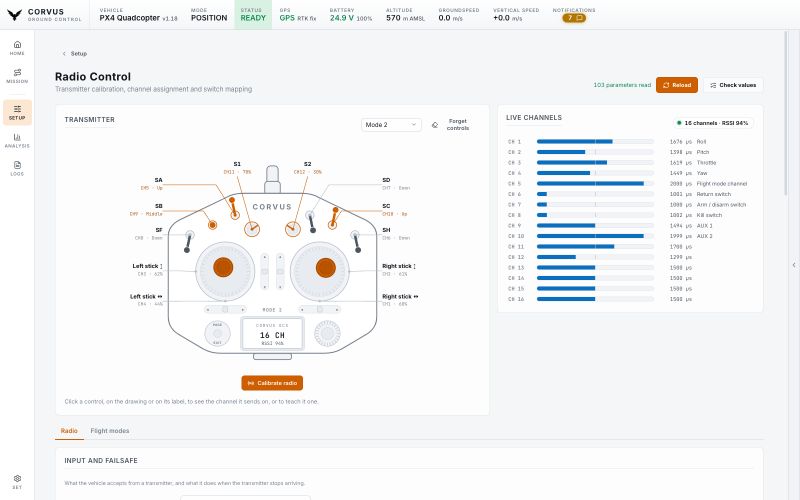Viewport: 800px width, 500px height.
Task: Click the CH 10 AUX 2 row
Action: point(630,236)
